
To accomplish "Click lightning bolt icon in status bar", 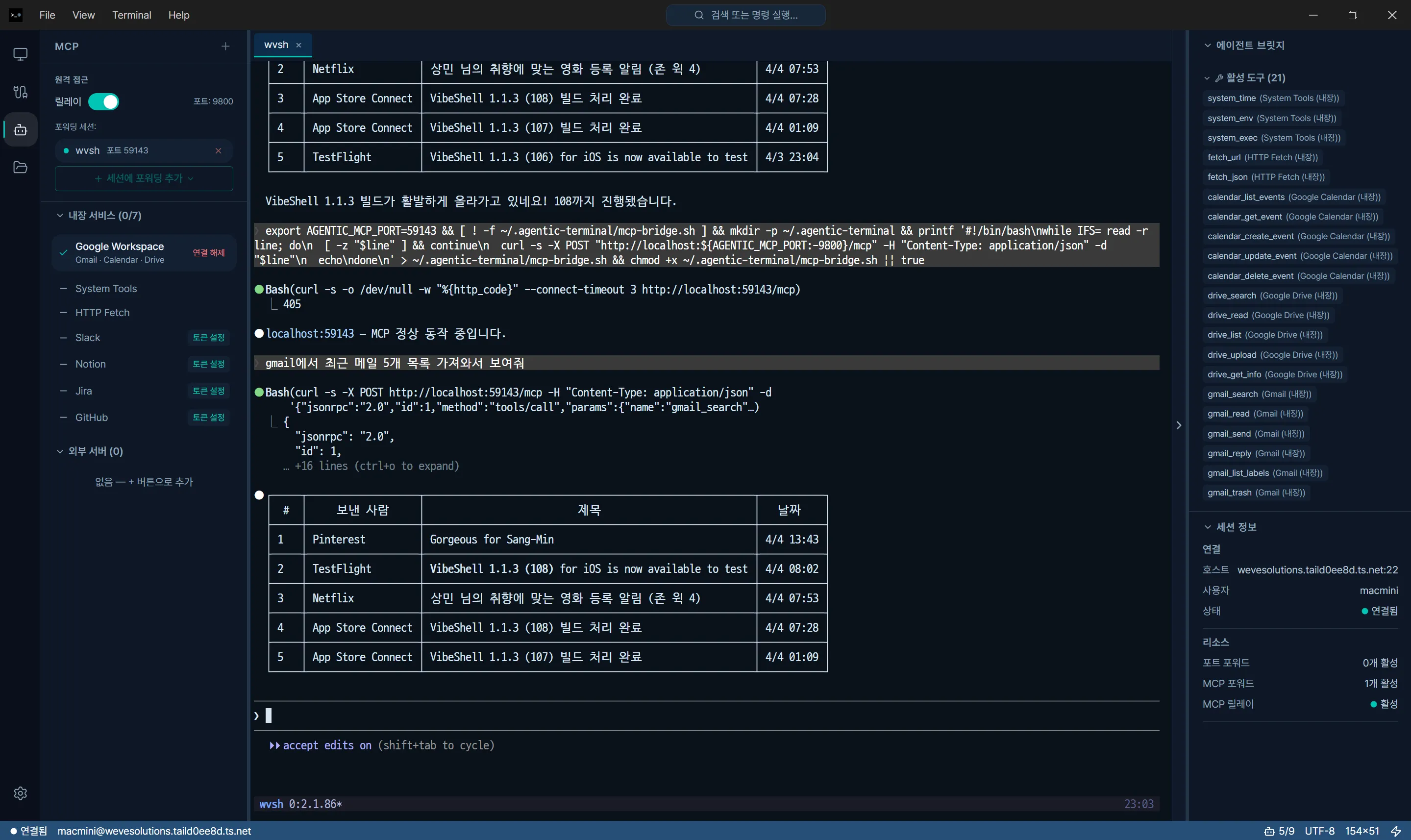I will click(x=1396, y=831).
